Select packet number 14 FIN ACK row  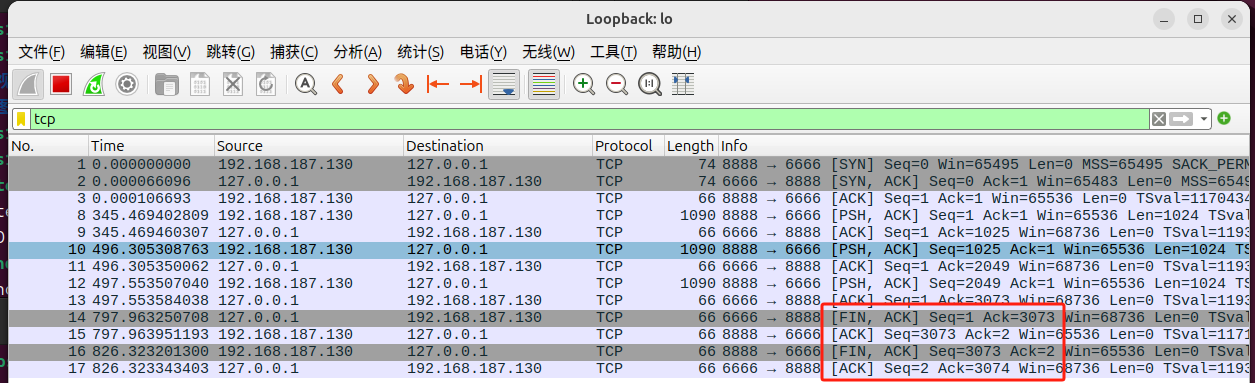[630, 316]
